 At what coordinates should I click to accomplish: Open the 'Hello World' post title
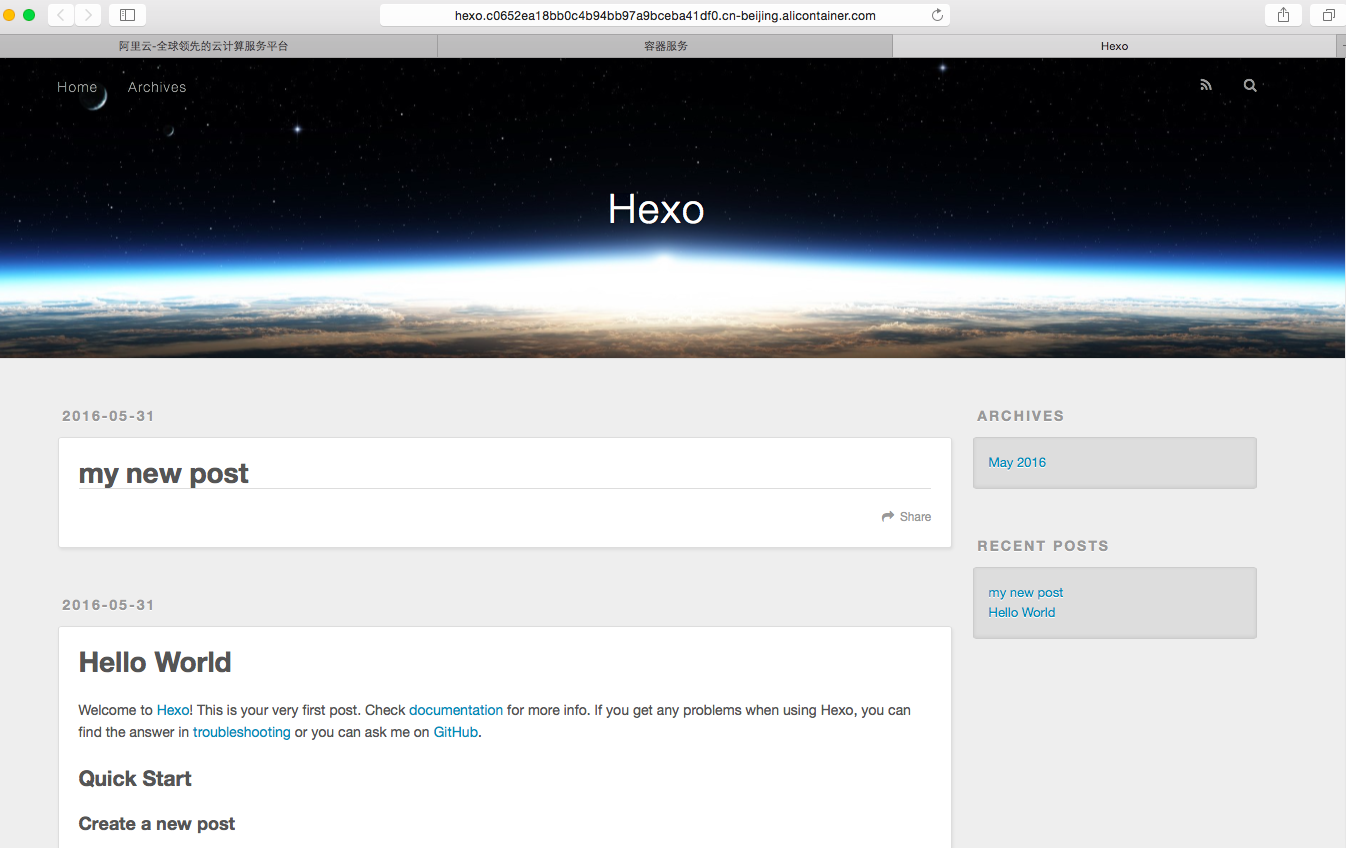tap(155, 662)
